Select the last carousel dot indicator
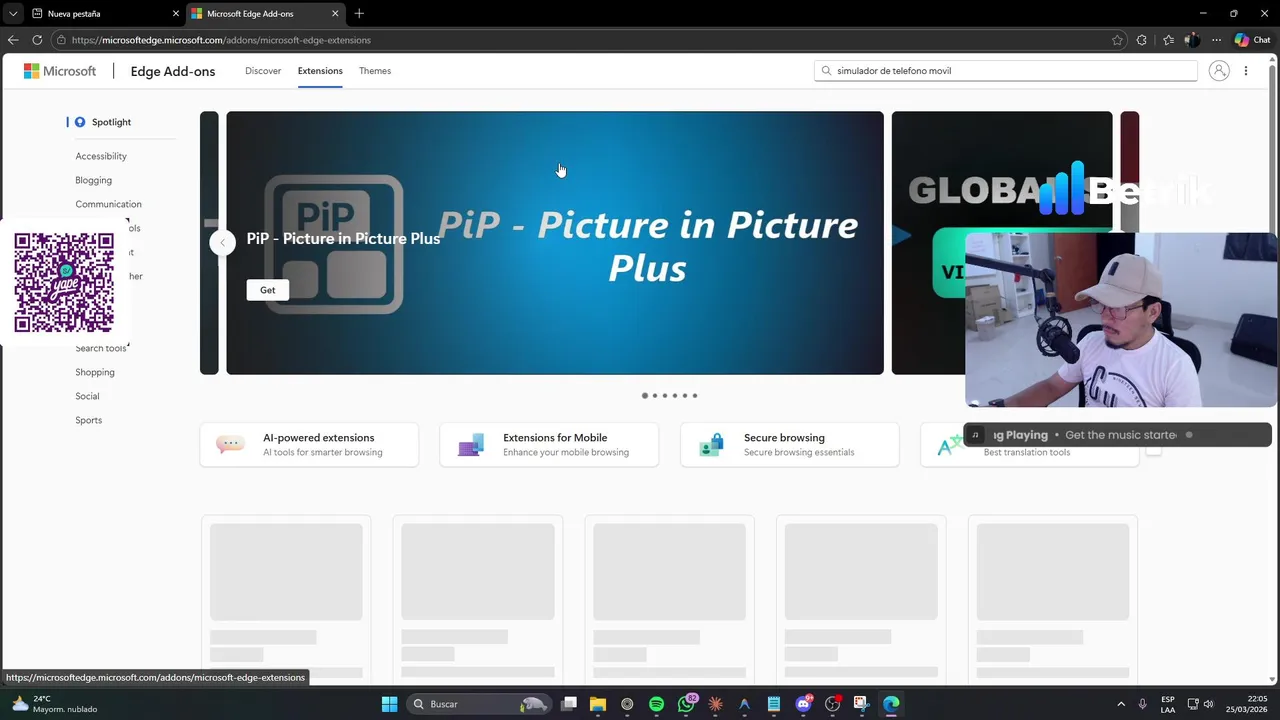This screenshot has width=1280, height=720. [x=695, y=395]
